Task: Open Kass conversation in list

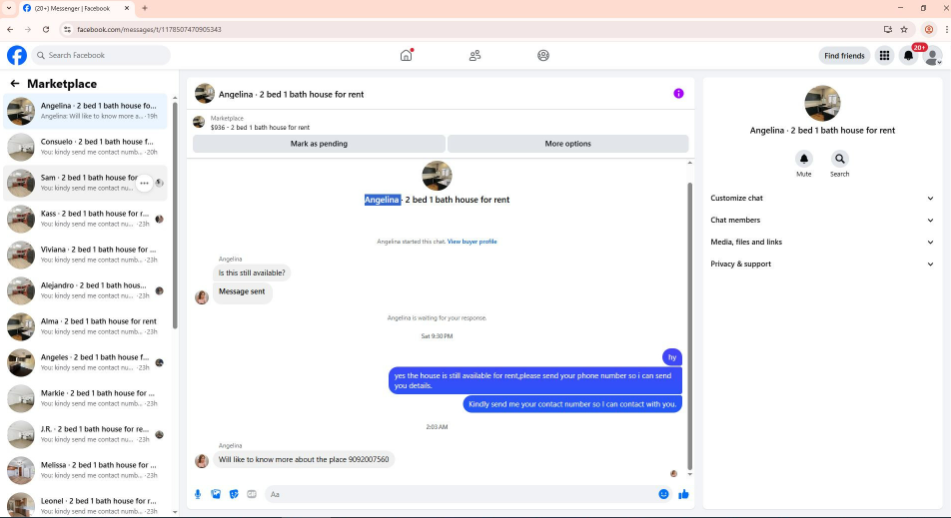Action: pyautogui.click(x=86, y=218)
